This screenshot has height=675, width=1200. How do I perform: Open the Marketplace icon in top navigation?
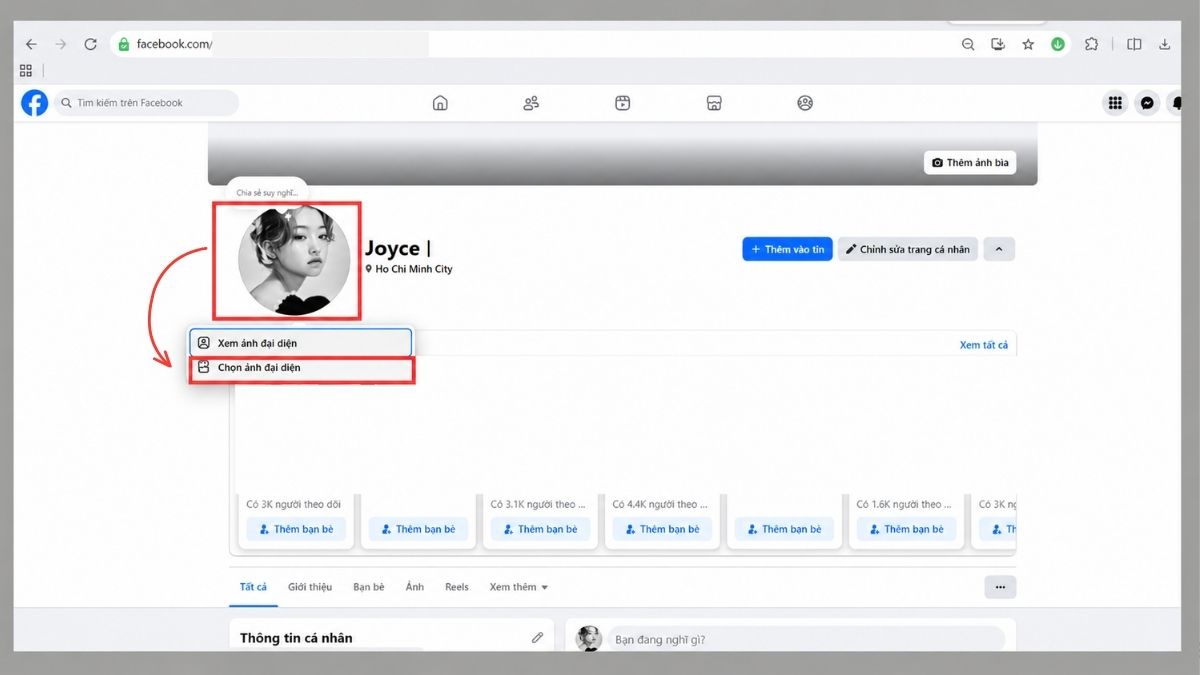click(714, 103)
